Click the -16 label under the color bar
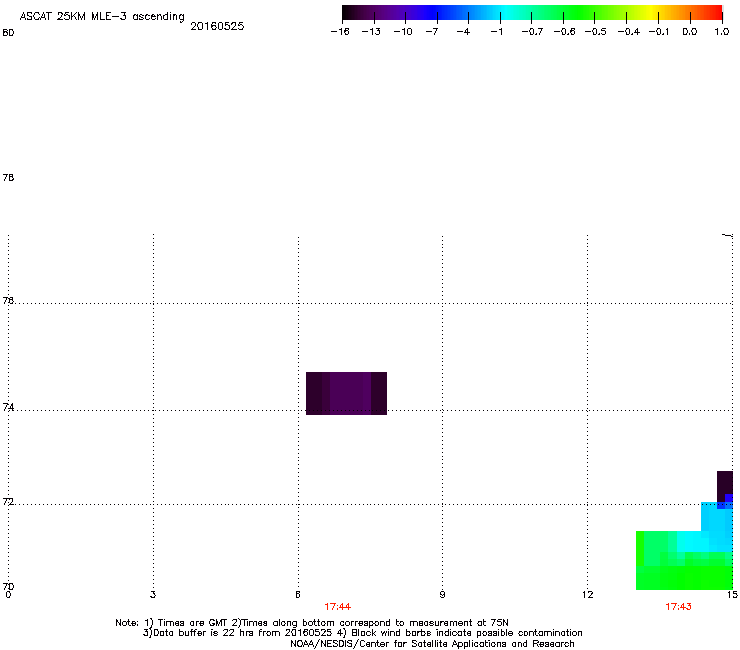Viewport: 740px width, 650px height. (x=340, y=32)
